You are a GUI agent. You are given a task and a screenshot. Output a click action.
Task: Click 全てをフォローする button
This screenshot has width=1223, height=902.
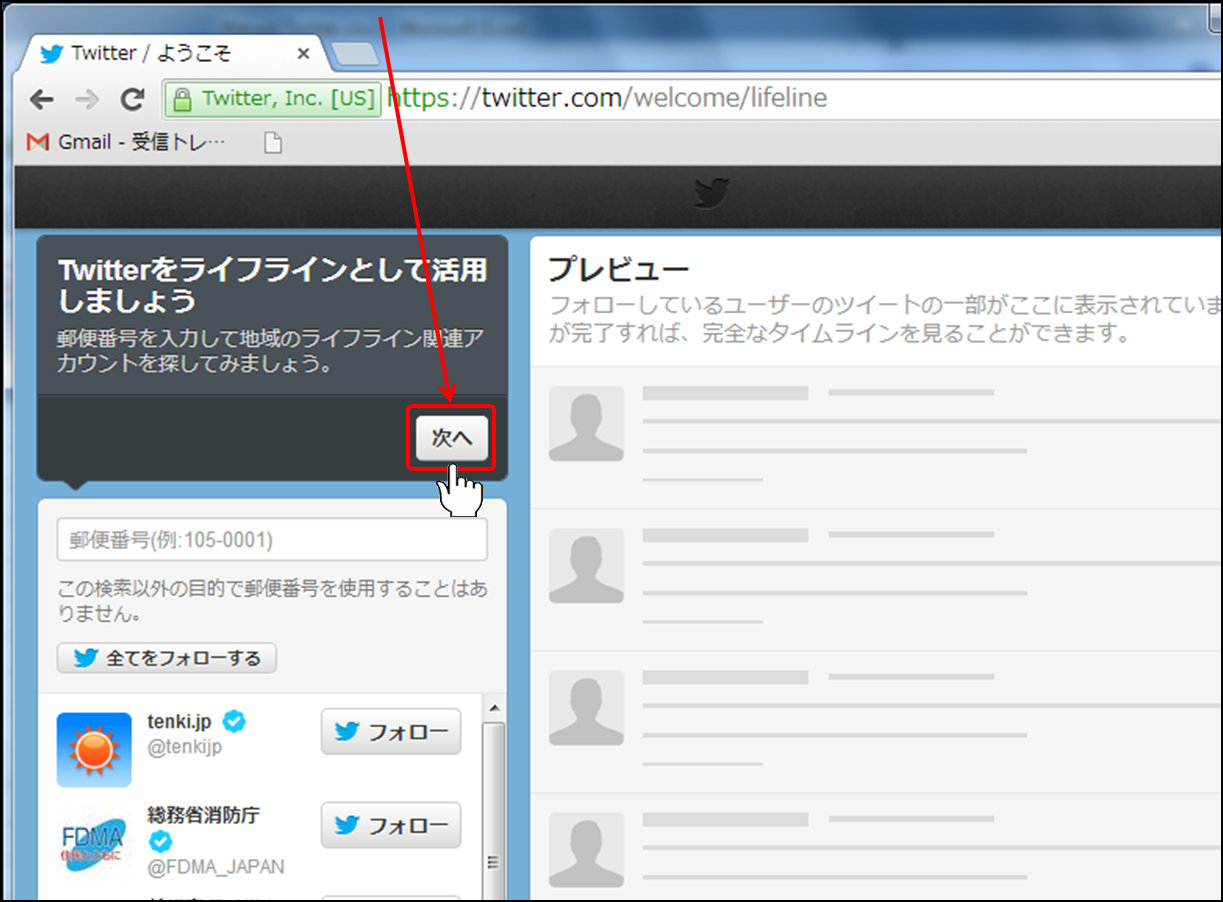point(167,658)
